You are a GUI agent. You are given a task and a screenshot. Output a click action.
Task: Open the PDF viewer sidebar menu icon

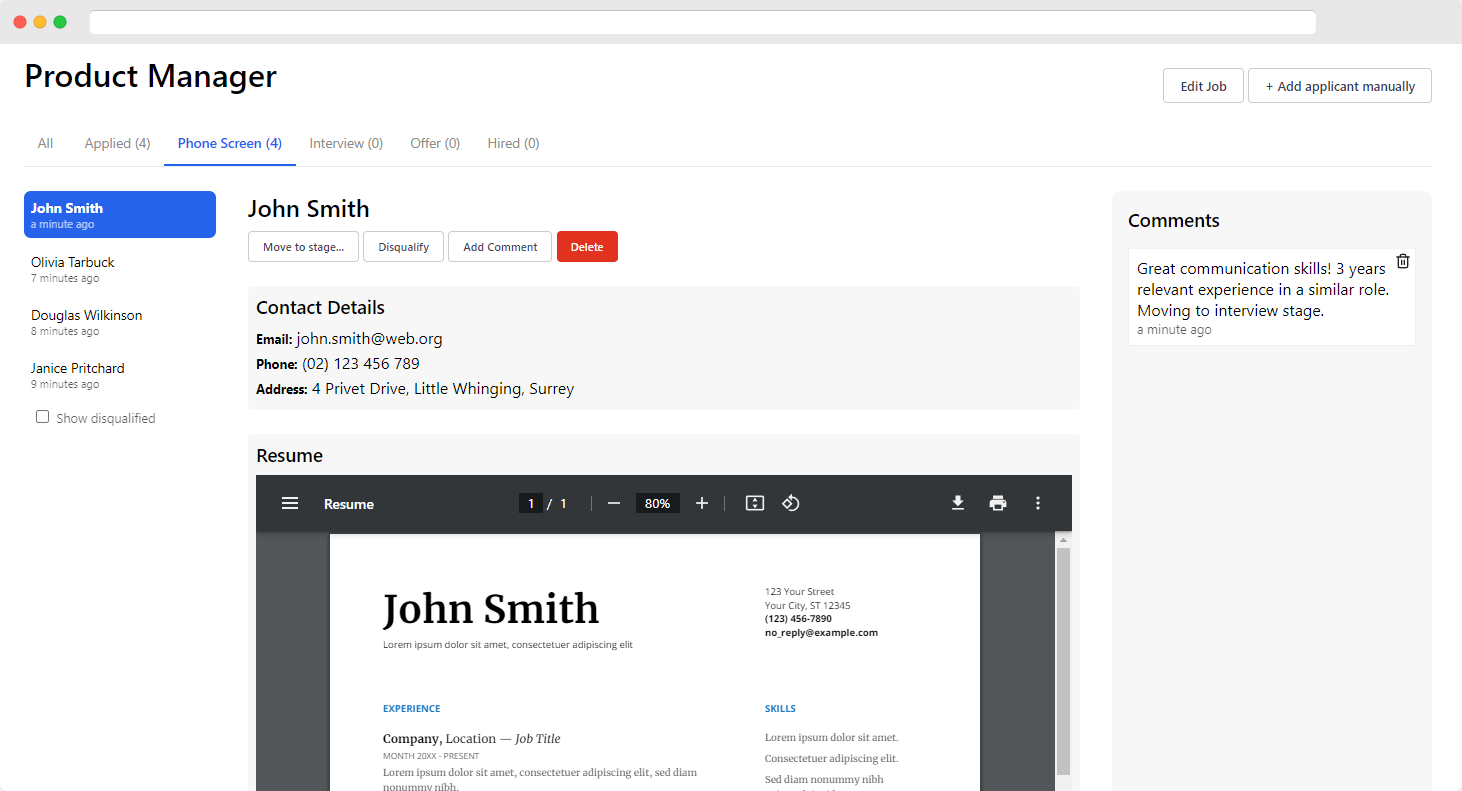coord(290,503)
